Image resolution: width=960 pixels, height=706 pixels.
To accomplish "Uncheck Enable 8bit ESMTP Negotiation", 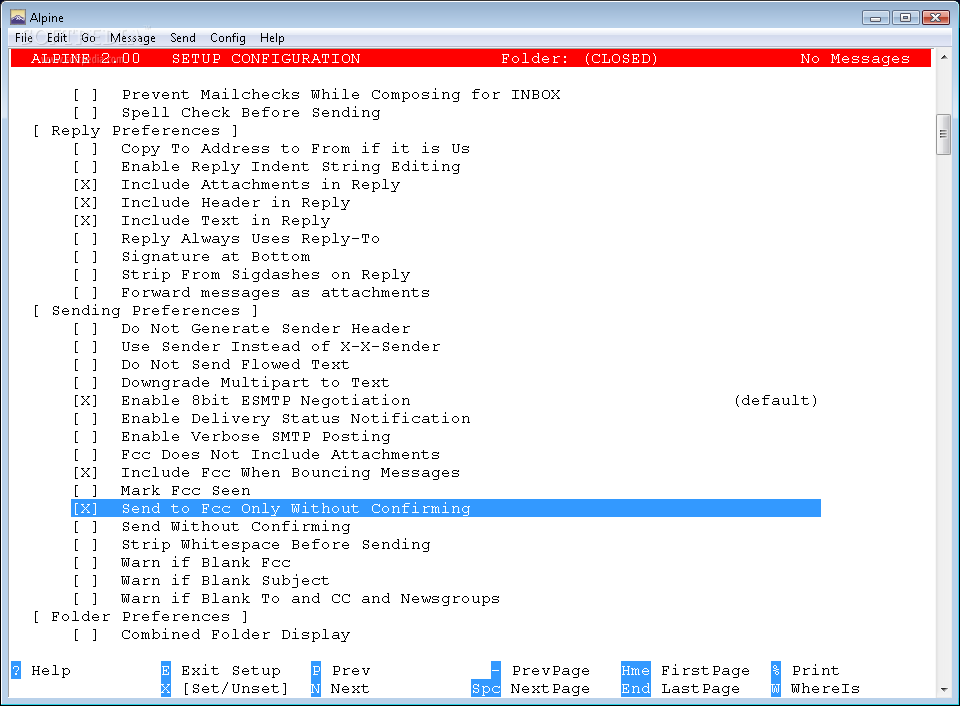I will coord(85,400).
